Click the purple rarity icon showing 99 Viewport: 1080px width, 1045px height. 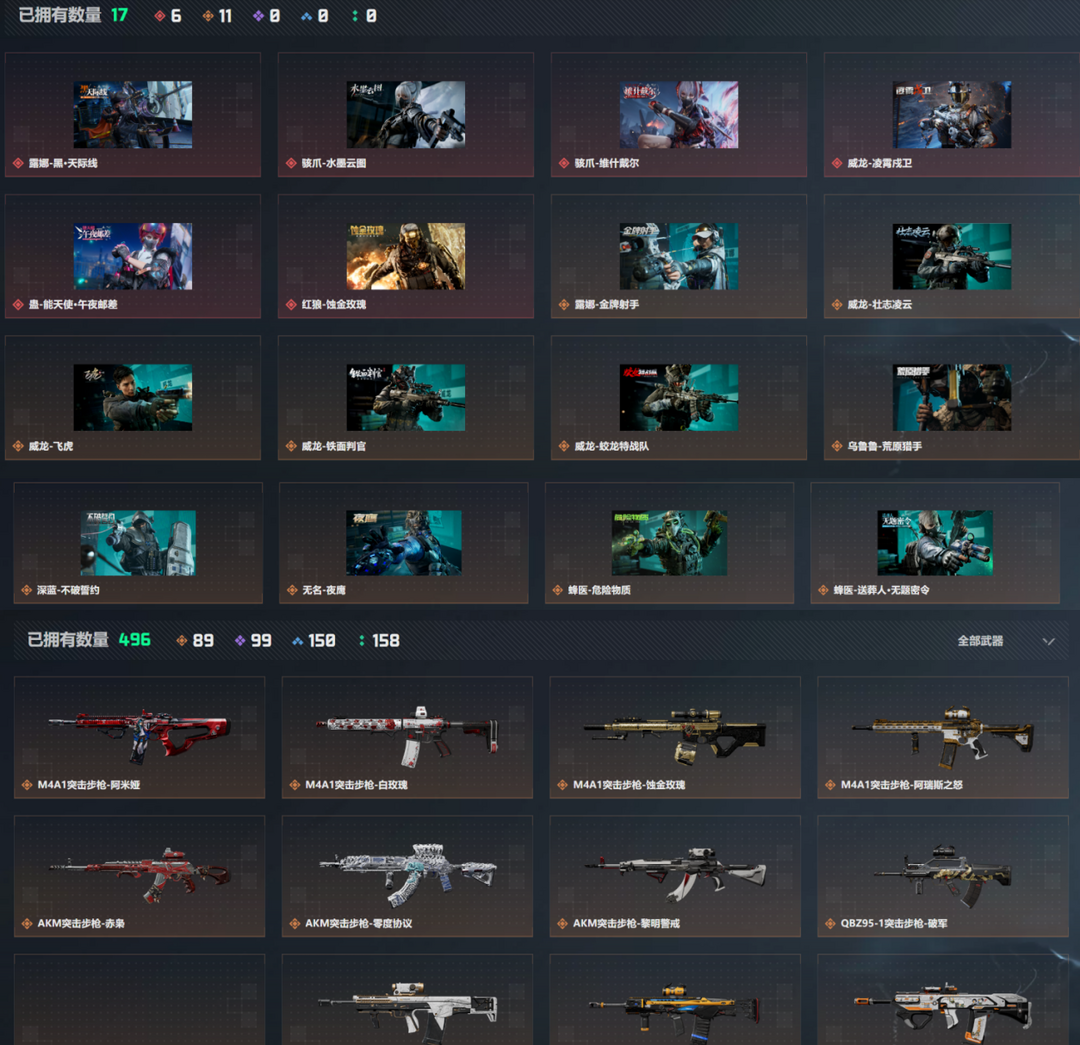(x=240, y=641)
